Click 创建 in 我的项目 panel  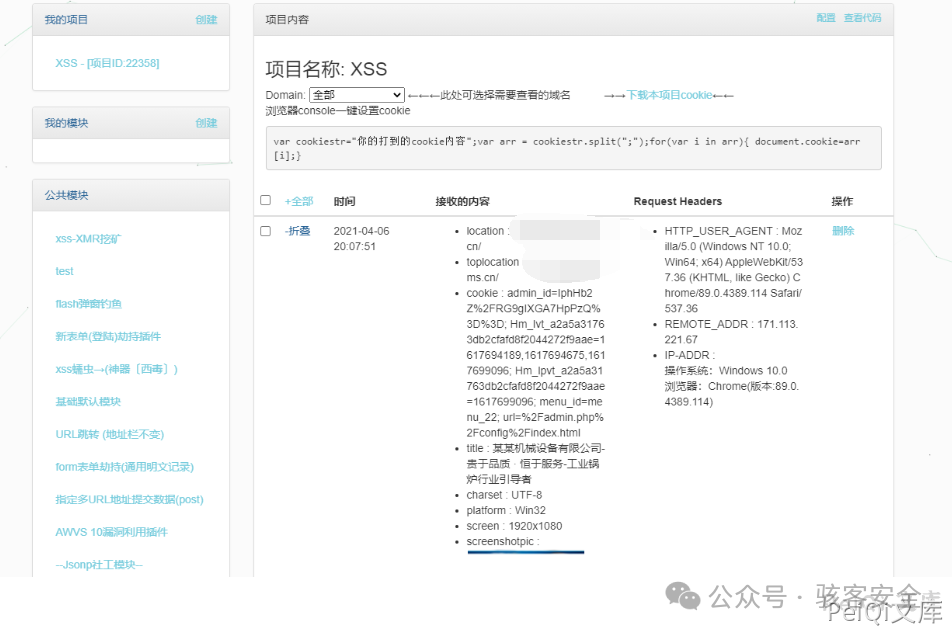pos(206,19)
